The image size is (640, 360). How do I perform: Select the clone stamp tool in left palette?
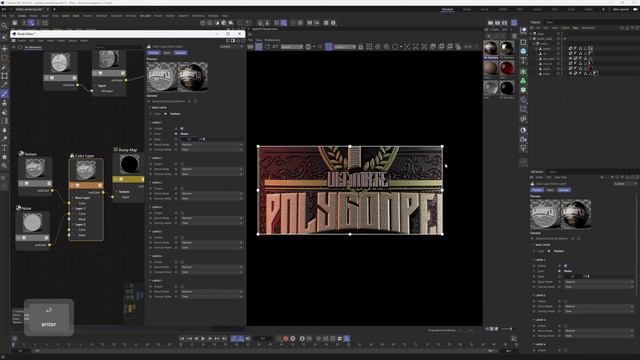[4, 103]
